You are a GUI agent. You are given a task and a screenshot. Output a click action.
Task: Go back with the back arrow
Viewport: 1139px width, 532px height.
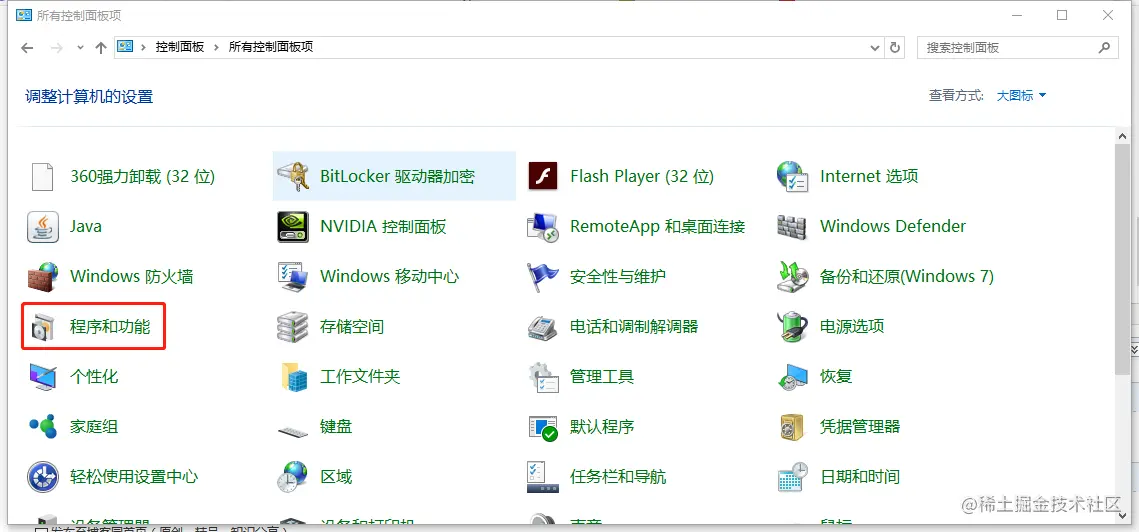27,47
